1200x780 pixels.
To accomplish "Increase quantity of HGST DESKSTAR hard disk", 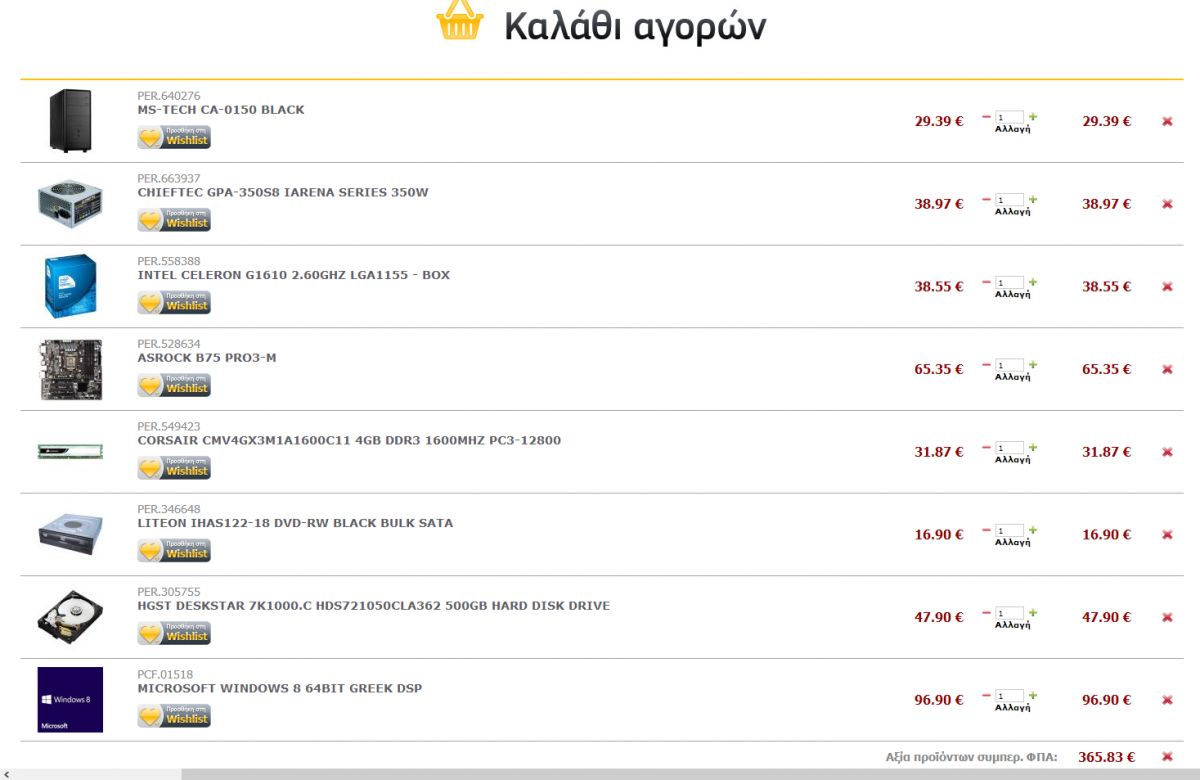I will tap(1033, 613).
